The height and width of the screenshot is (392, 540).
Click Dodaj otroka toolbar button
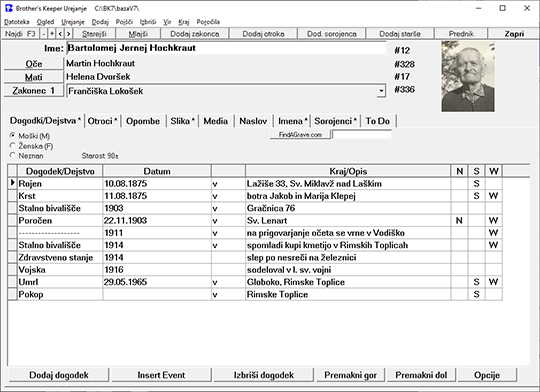click(263, 34)
